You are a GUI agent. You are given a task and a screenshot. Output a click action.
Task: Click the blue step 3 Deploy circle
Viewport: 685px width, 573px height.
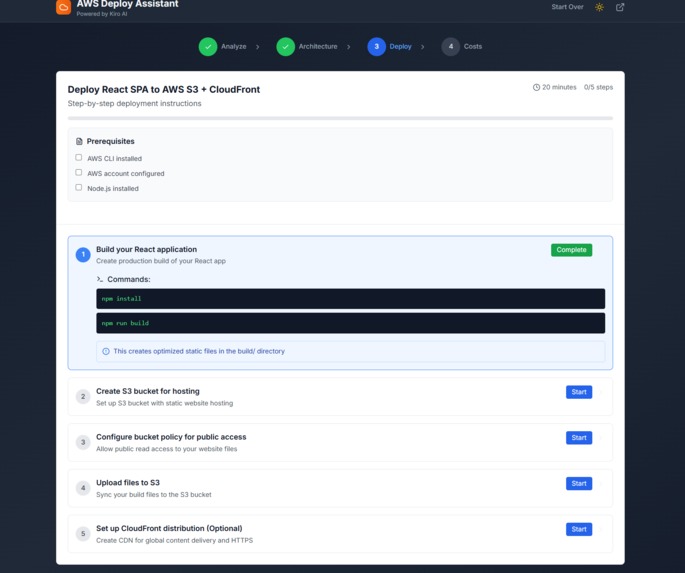(377, 47)
